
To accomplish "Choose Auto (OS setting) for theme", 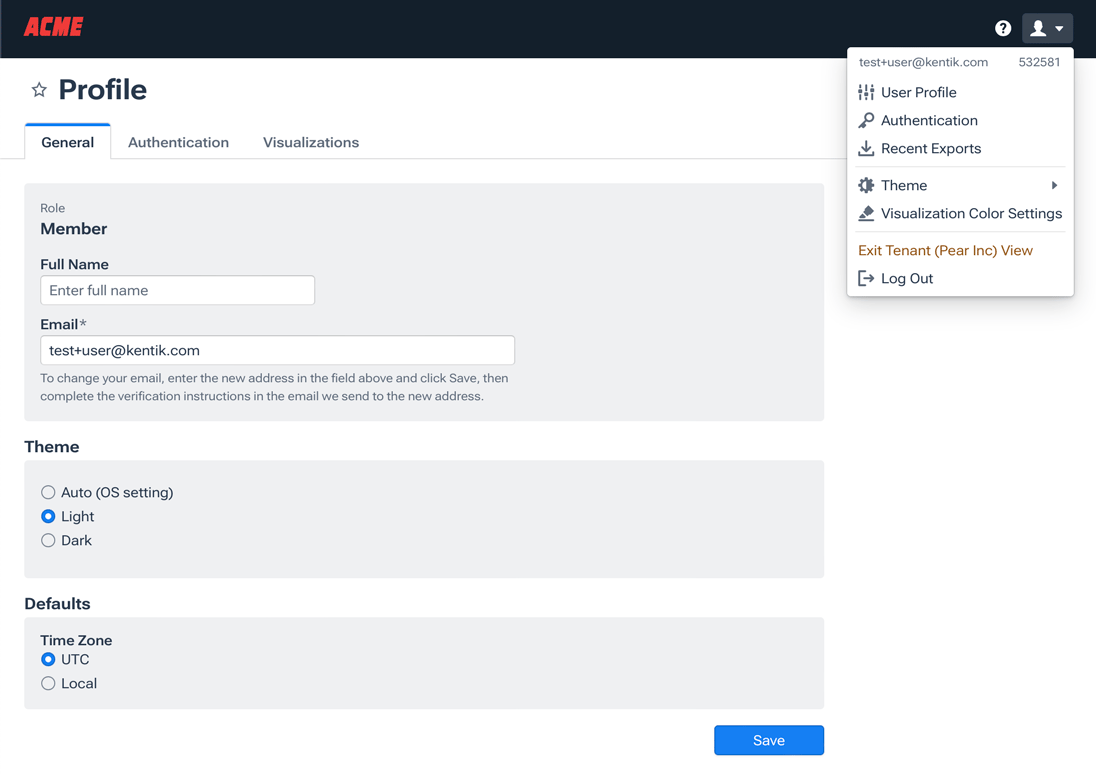I will pyautogui.click(x=48, y=492).
